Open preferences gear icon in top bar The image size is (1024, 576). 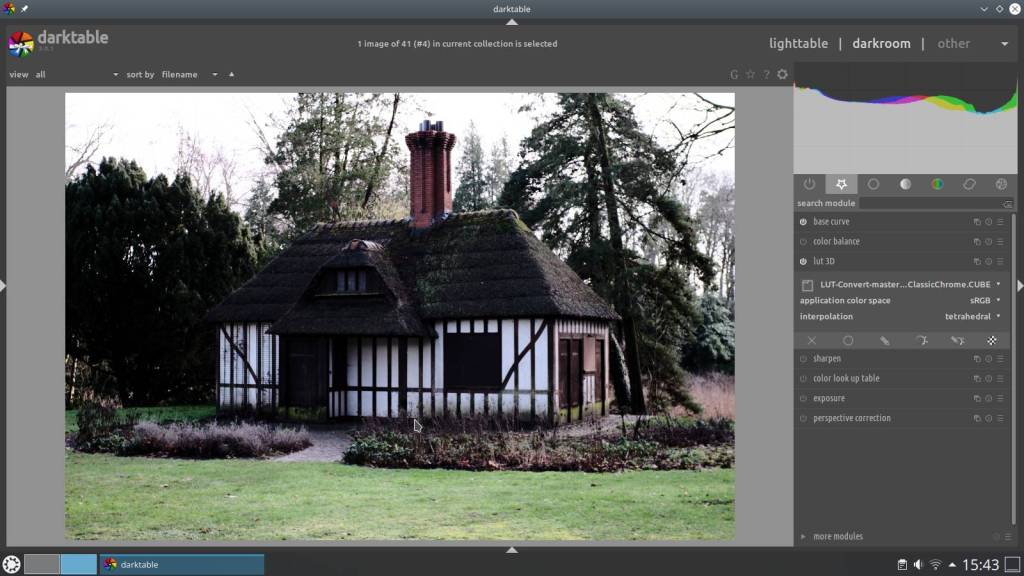[782, 74]
